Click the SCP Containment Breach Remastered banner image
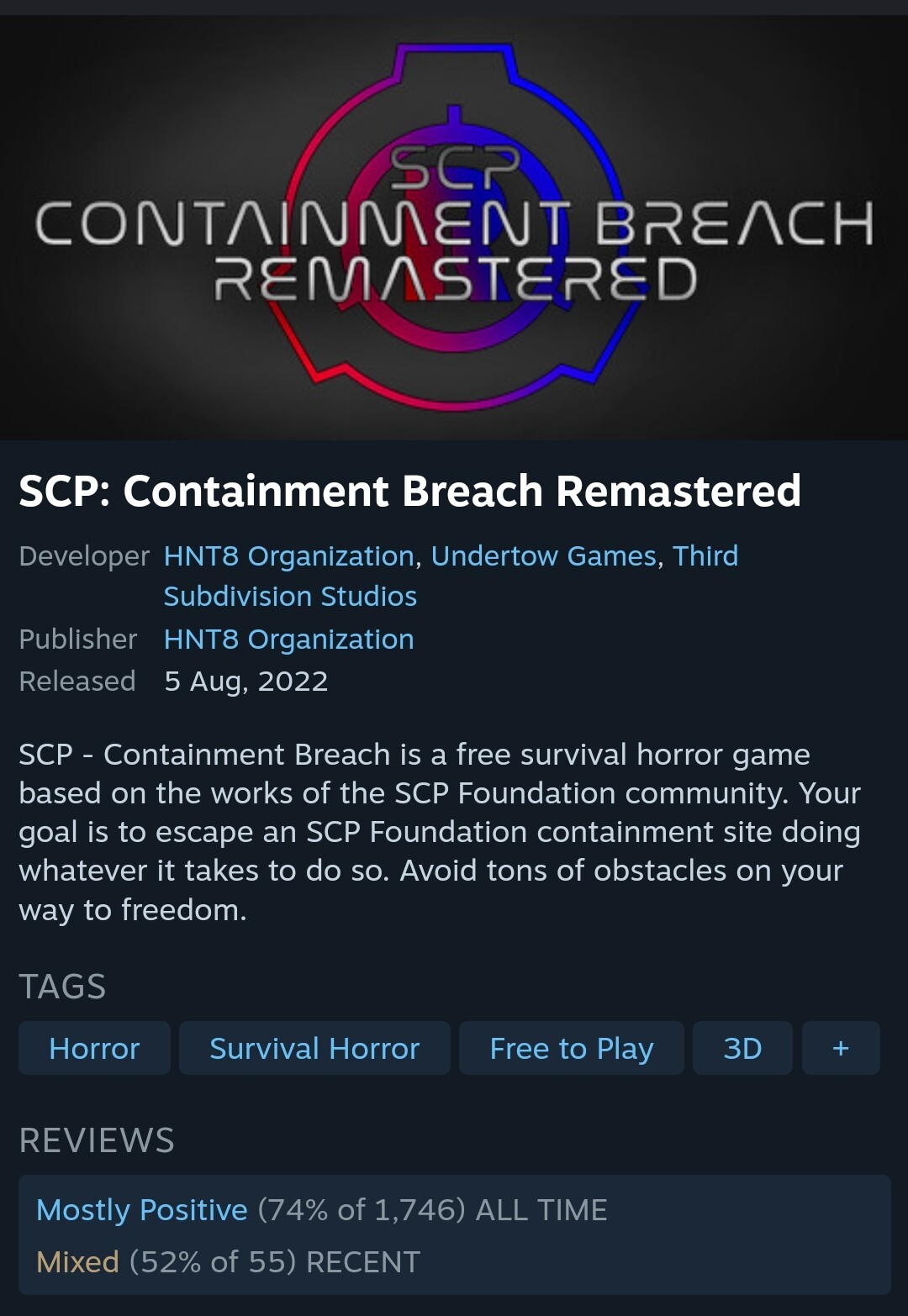The height and width of the screenshot is (1316, 908). 454,227
